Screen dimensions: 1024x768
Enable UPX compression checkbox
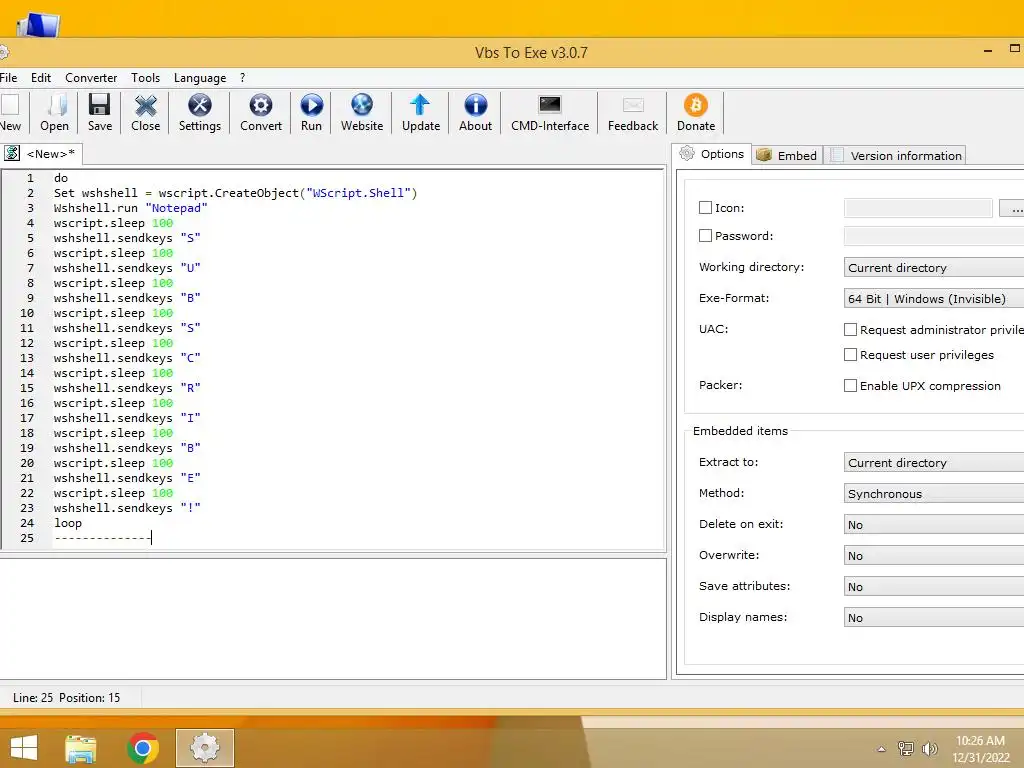[850, 386]
